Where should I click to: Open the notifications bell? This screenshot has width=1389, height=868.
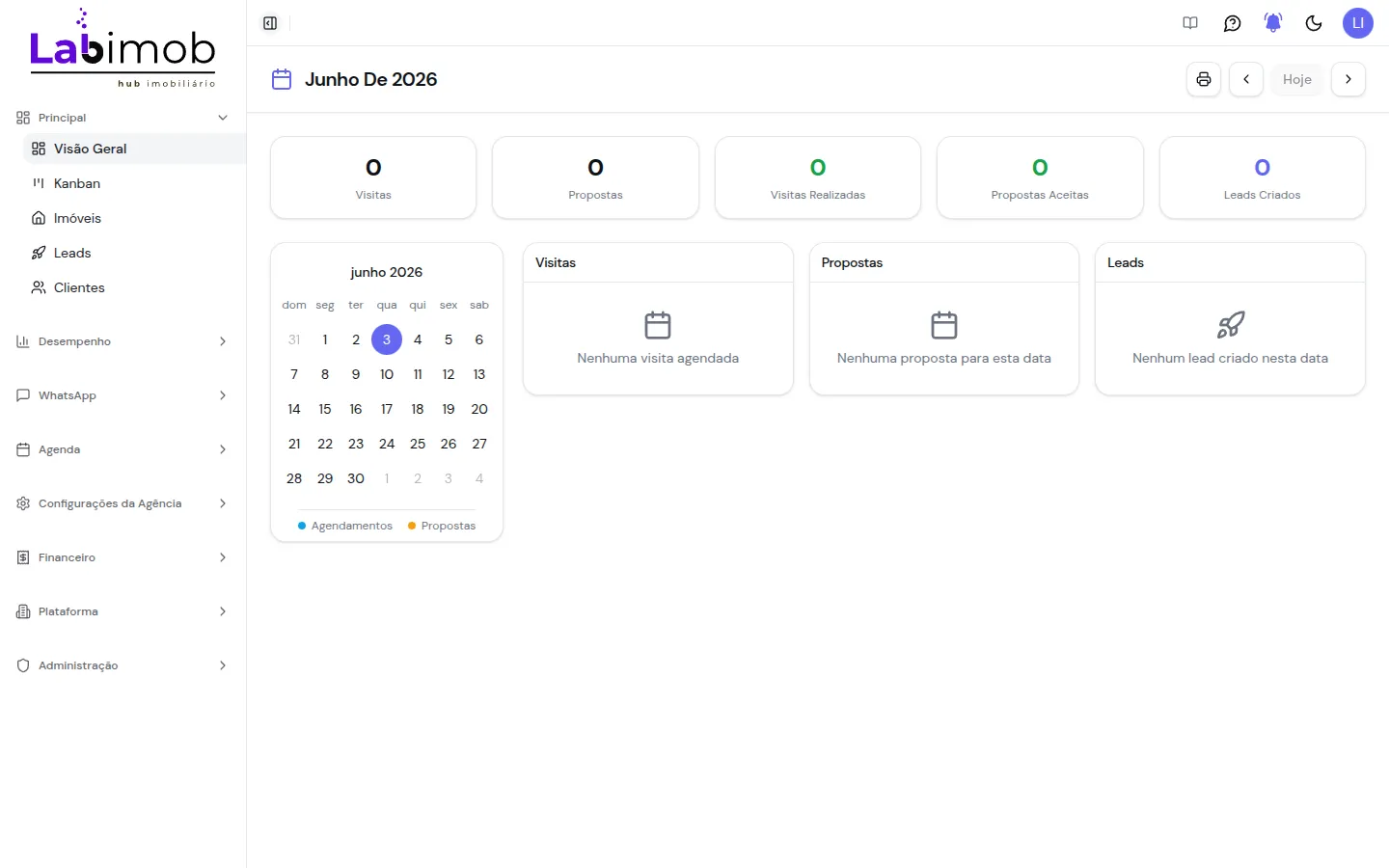[x=1273, y=23]
